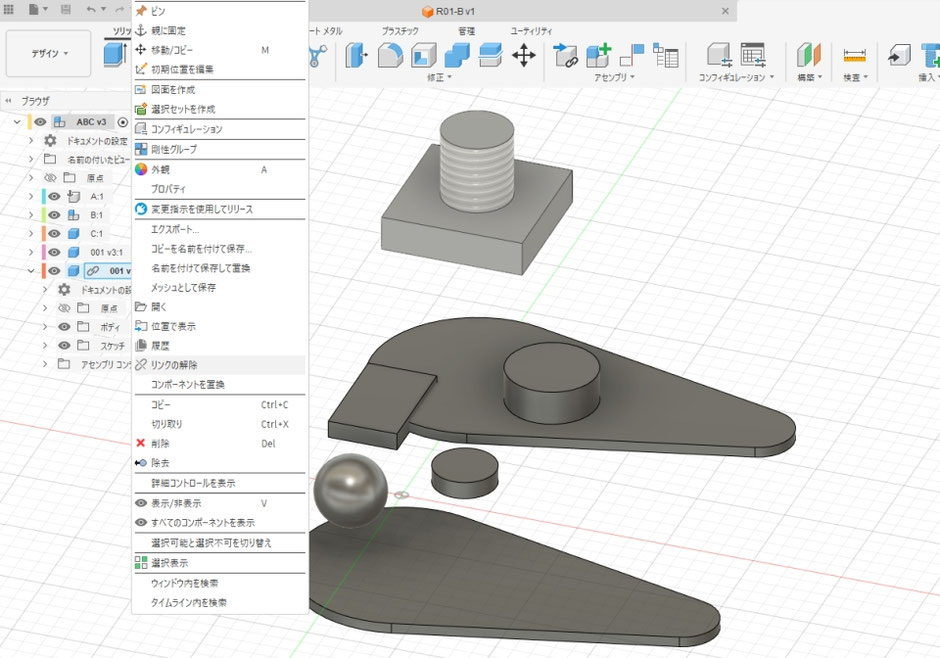
Task: Choose リンクの解除 from the context menu
Action: point(173,365)
